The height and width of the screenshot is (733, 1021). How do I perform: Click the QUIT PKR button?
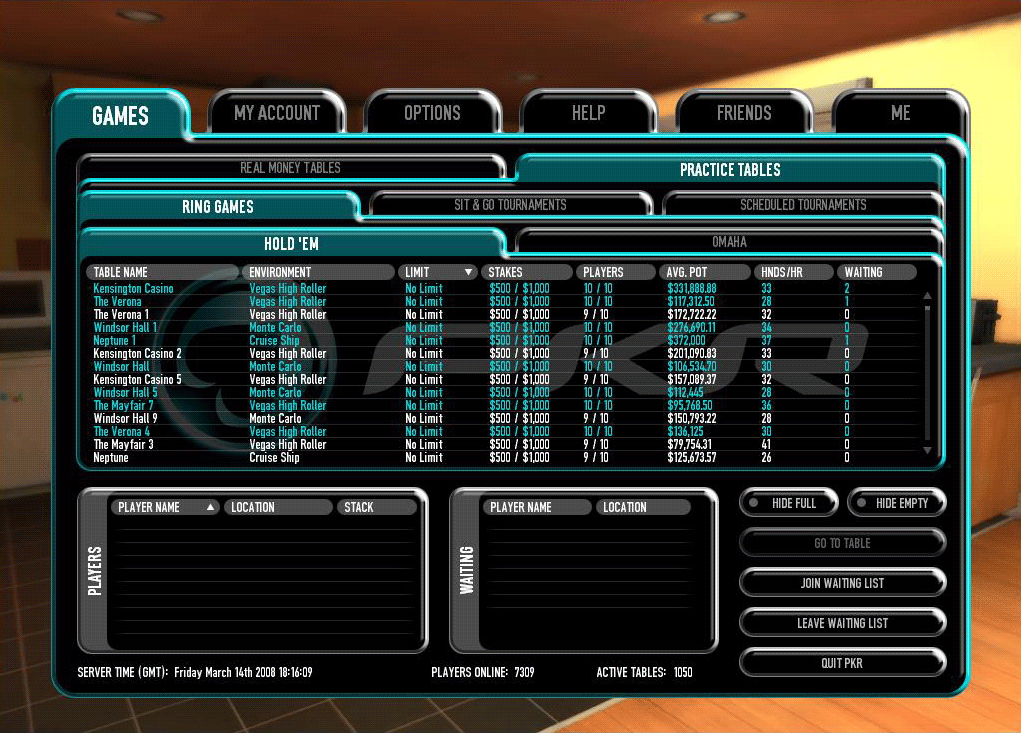[x=842, y=663]
